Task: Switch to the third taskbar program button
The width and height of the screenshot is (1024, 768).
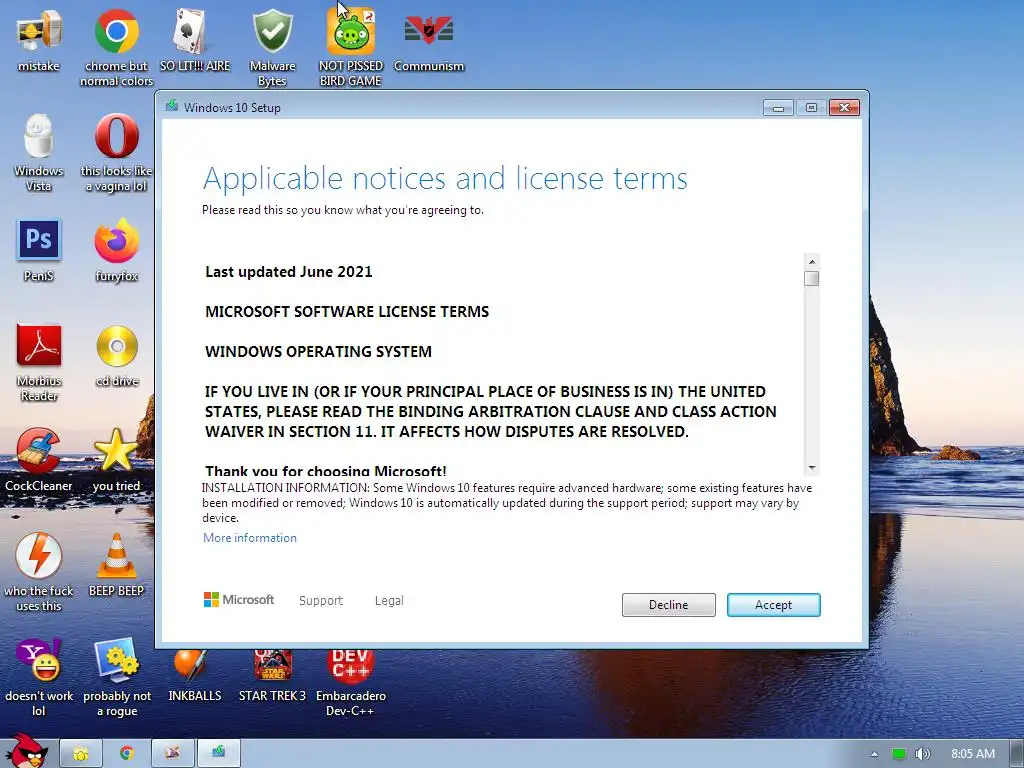Action: click(173, 753)
